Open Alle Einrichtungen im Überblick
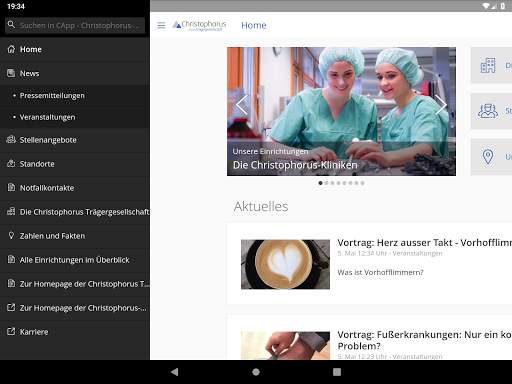 pyautogui.click(x=75, y=260)
